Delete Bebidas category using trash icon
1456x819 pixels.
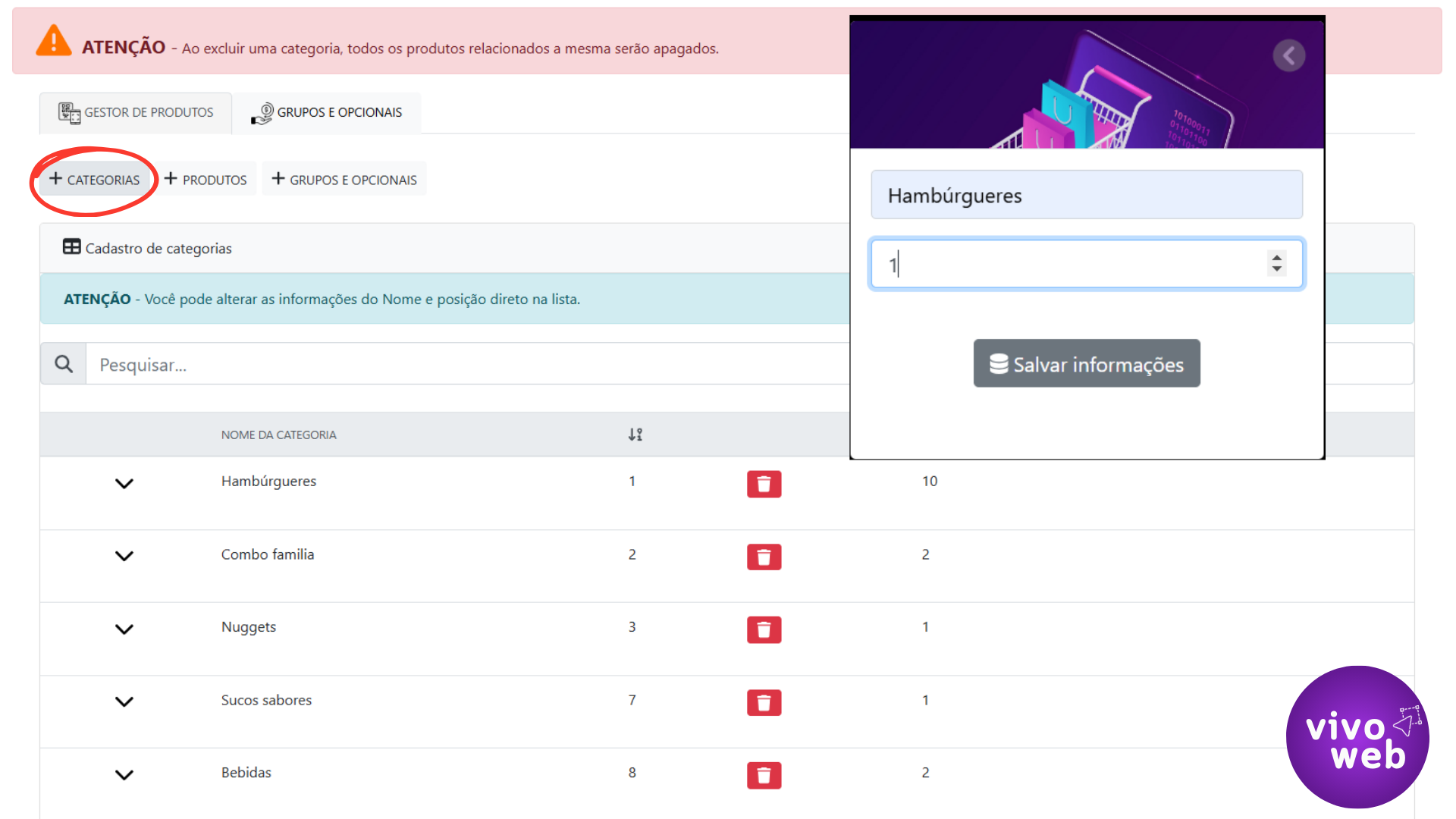(764, 775)
